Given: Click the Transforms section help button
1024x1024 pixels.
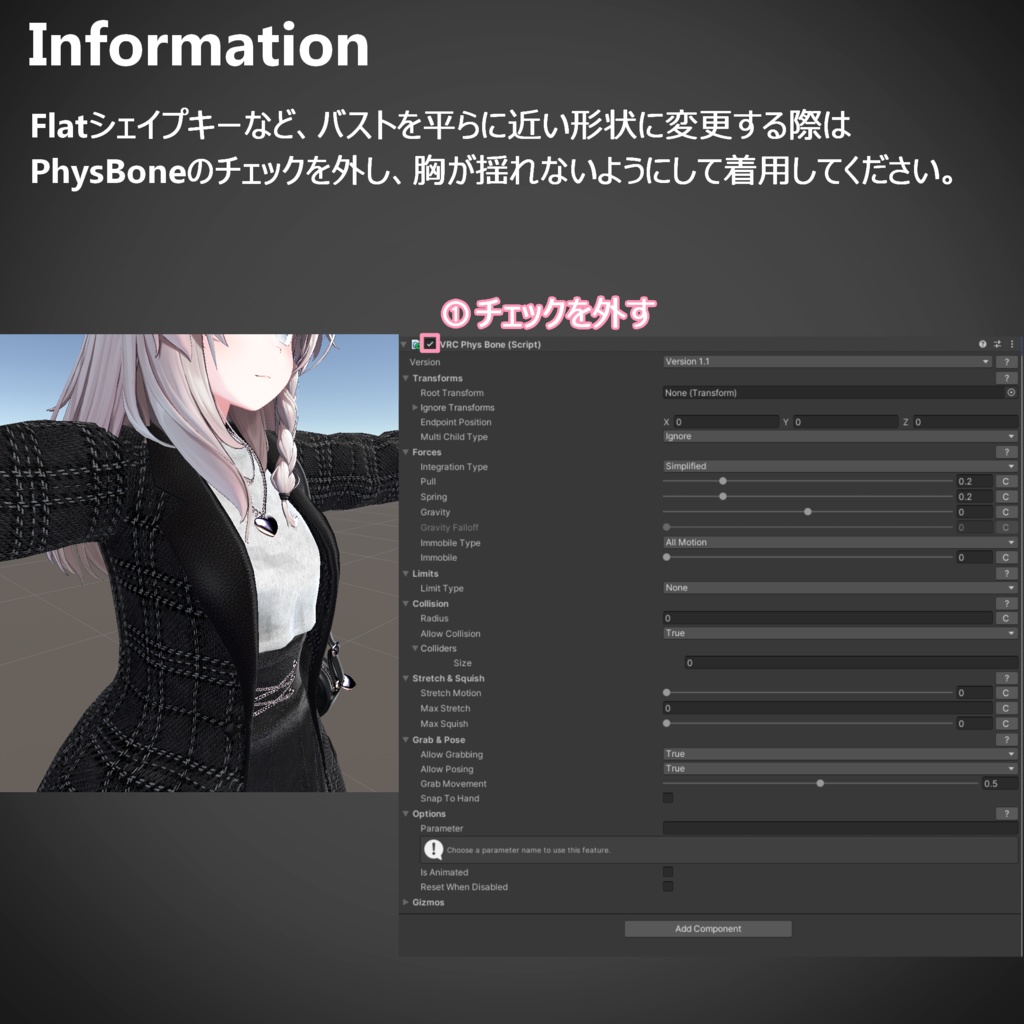Looking at the screenshot, I should click(1006, 378).
